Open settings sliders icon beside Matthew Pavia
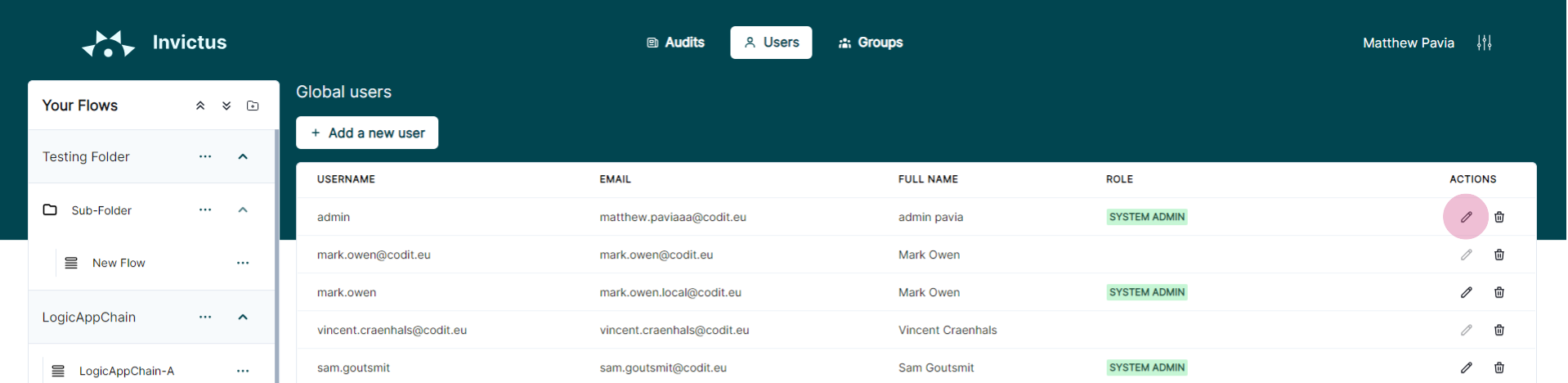The image size is (1568, 383). click(1484, 43)
